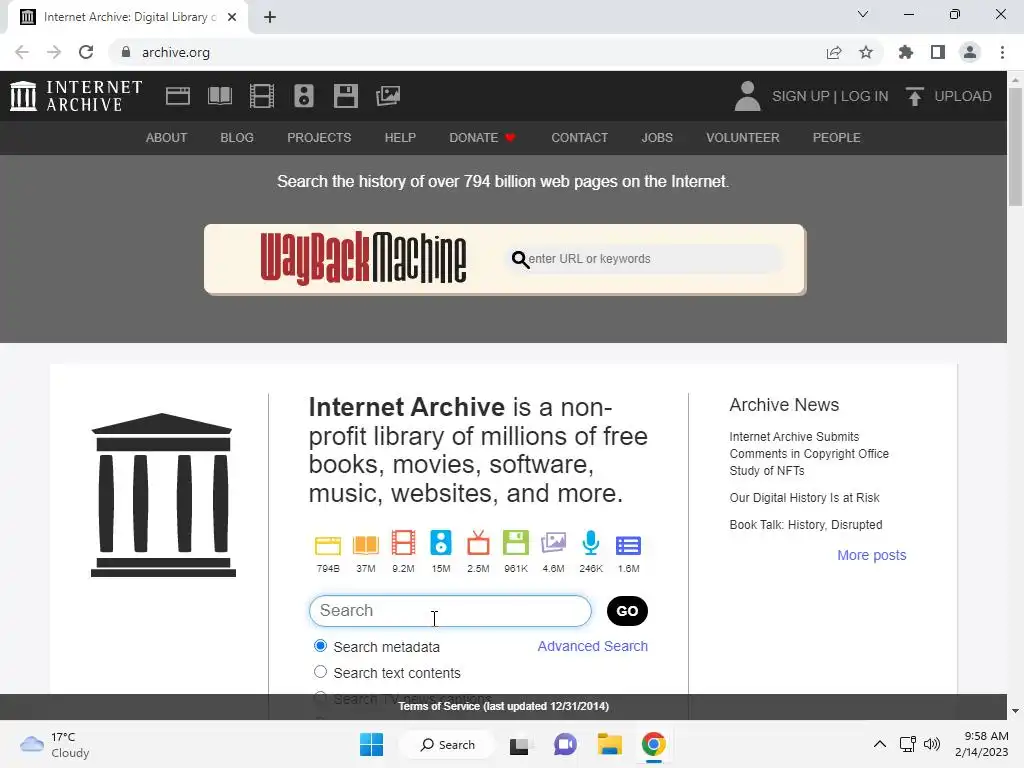Open the Book Talk: History, Disrupted post
Screen dimensions: 1024x768
(x=806, y=524)
